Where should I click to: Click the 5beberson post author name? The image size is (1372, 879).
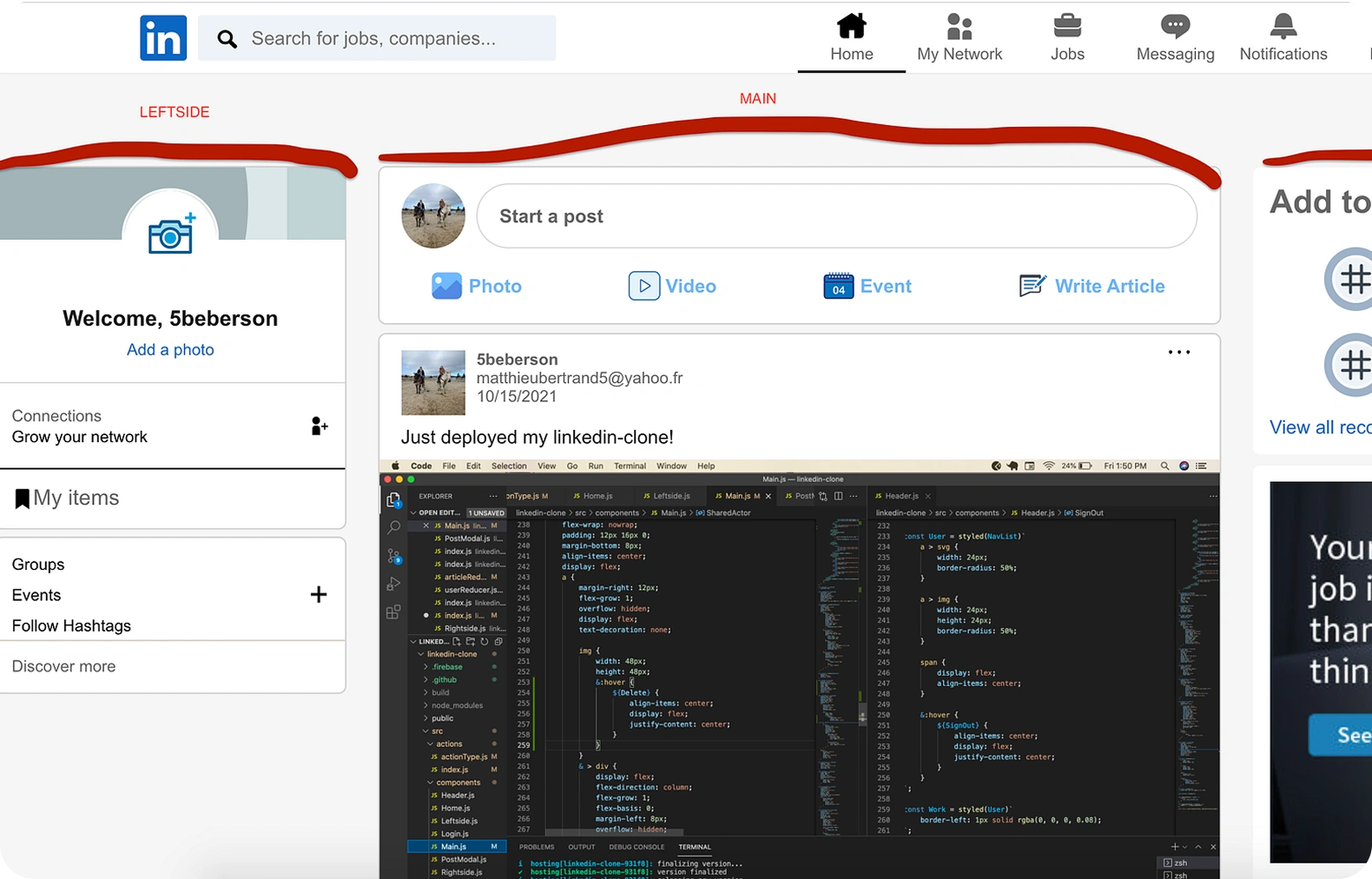518,360
